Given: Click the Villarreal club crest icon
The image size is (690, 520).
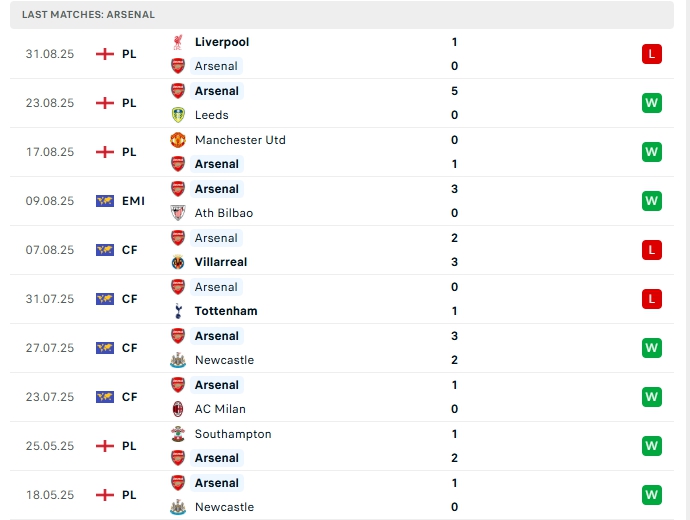Looking at the screenshot, I should (178, 262).
